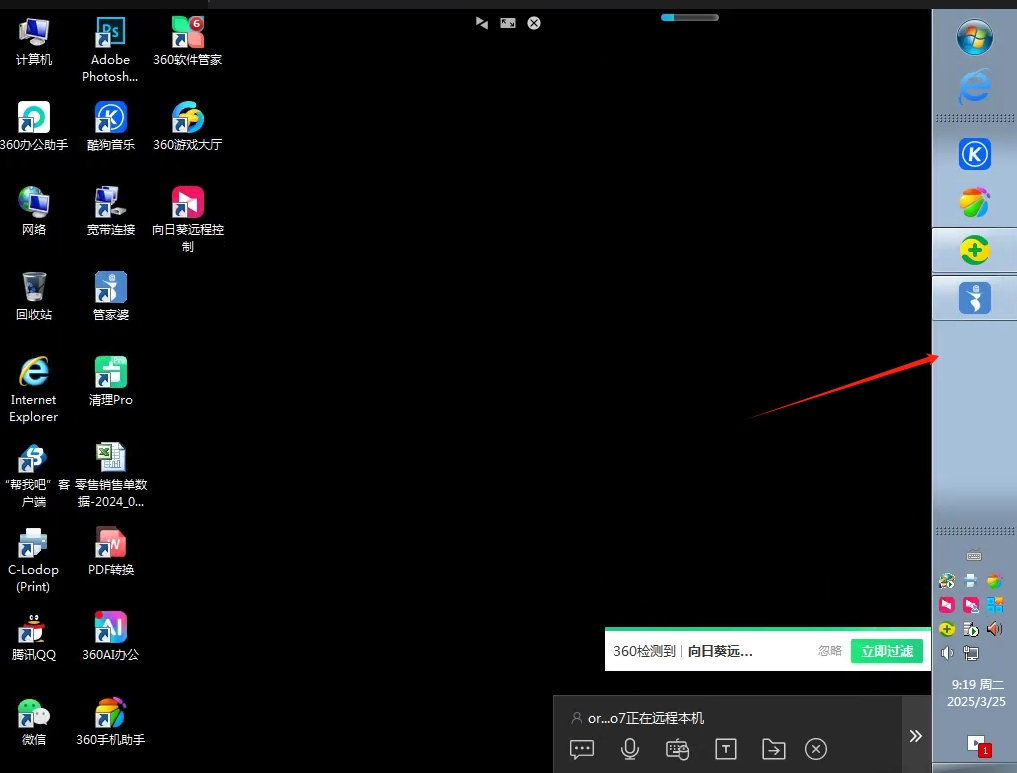This screenshot has width=1017, height=773.
Task: Switch to 360 security guard taskbar window
Action: point(975,250)
